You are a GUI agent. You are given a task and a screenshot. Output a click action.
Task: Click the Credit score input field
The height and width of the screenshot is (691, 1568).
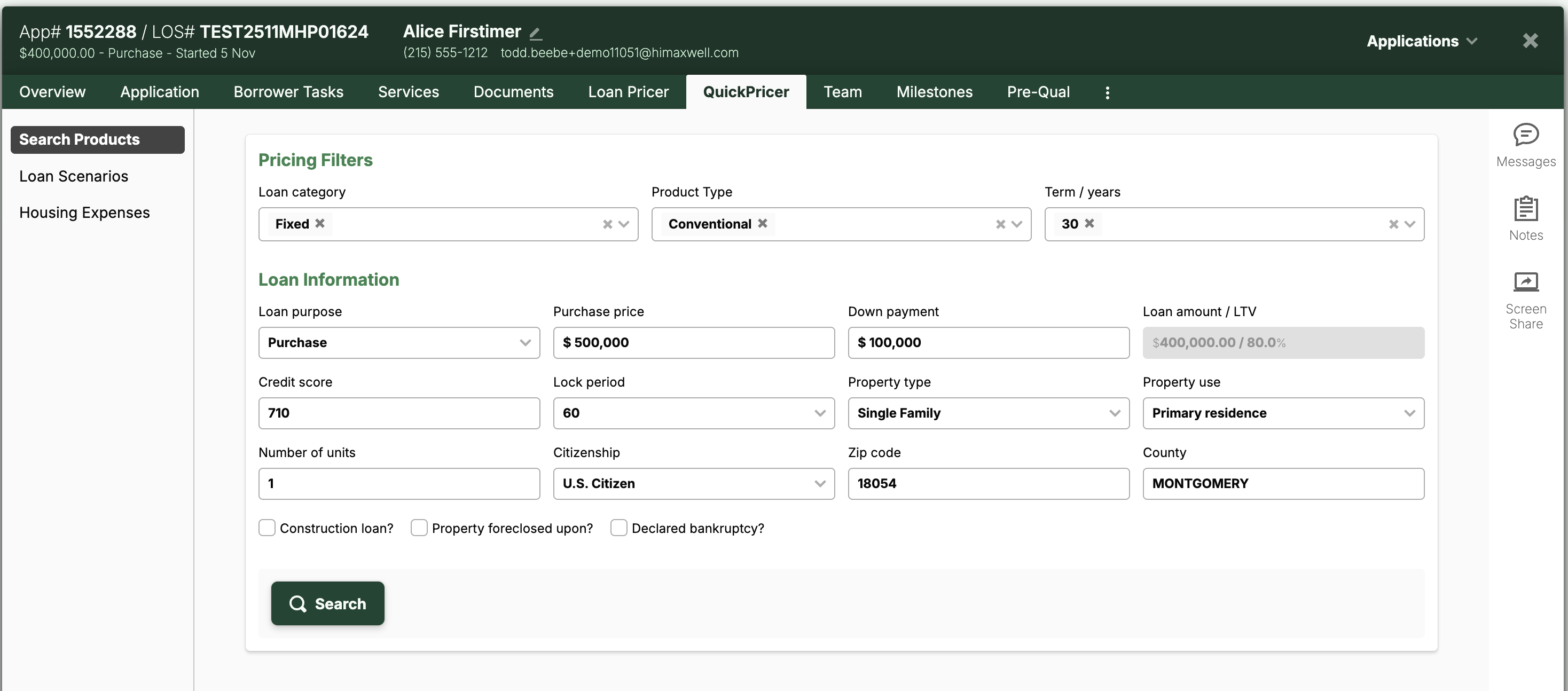(x=399, y=413)
